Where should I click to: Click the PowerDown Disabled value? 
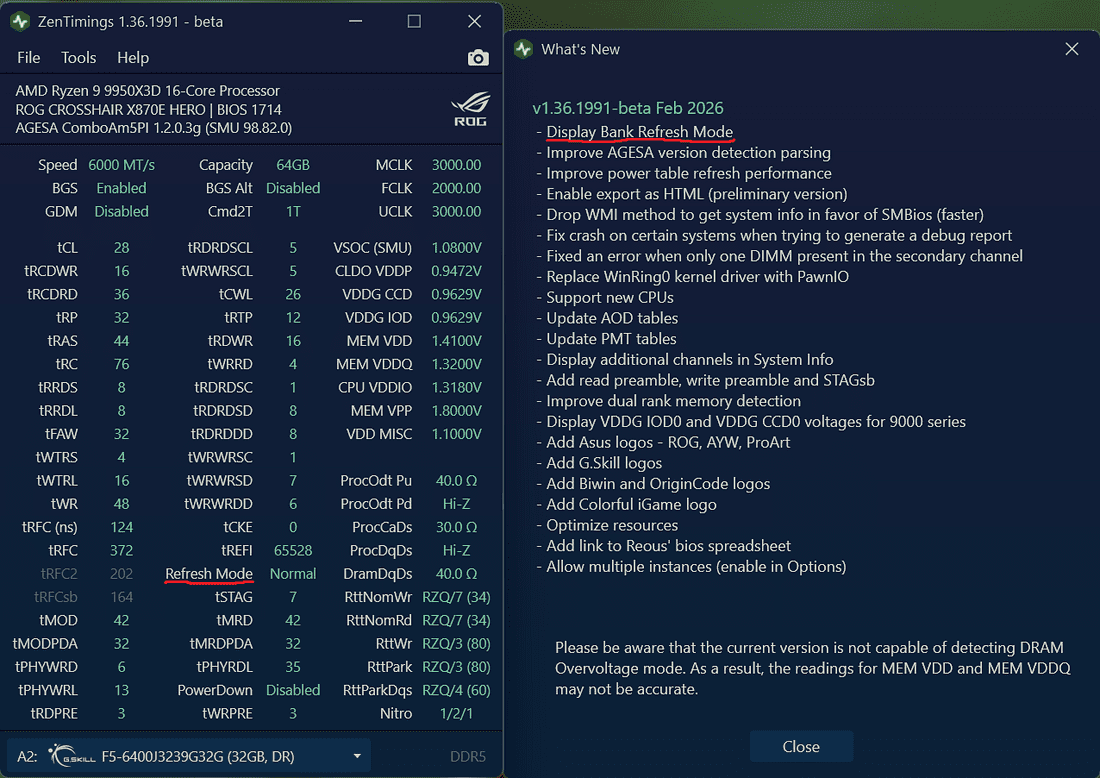[x=293, y=690]
